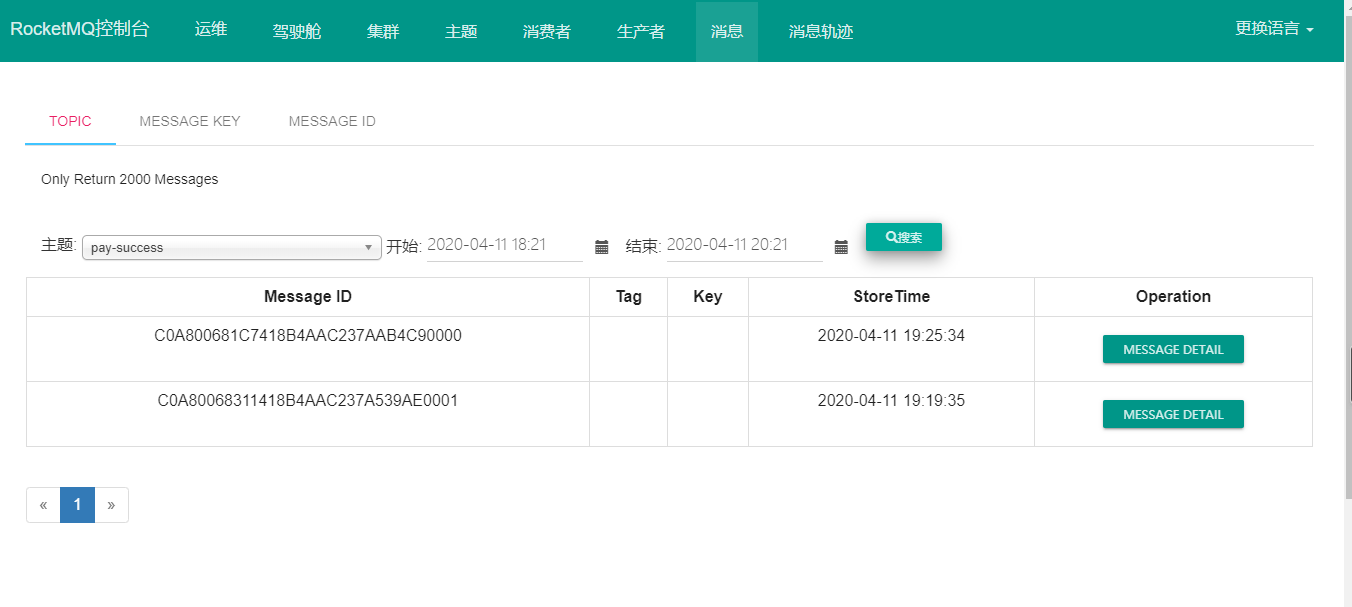Go to the previous page arrow
This screenshot has width=1352, height=607.
[x=43, y=505]
